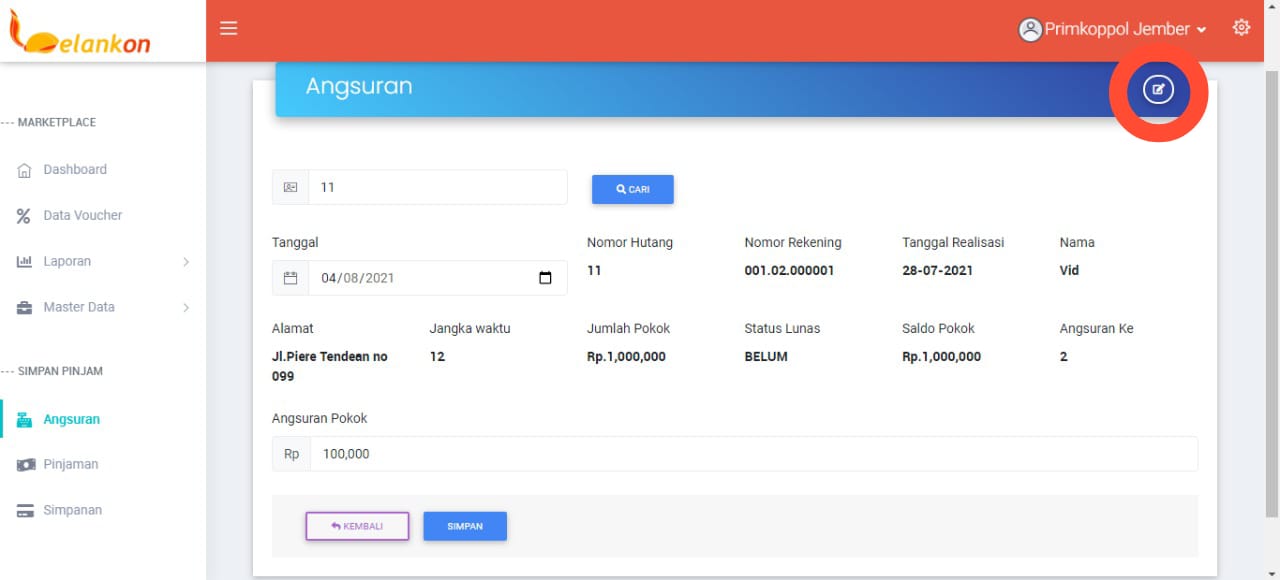Select Angsuran in the sidebar
1280x580 pixels.
click(x=71, y=420)
